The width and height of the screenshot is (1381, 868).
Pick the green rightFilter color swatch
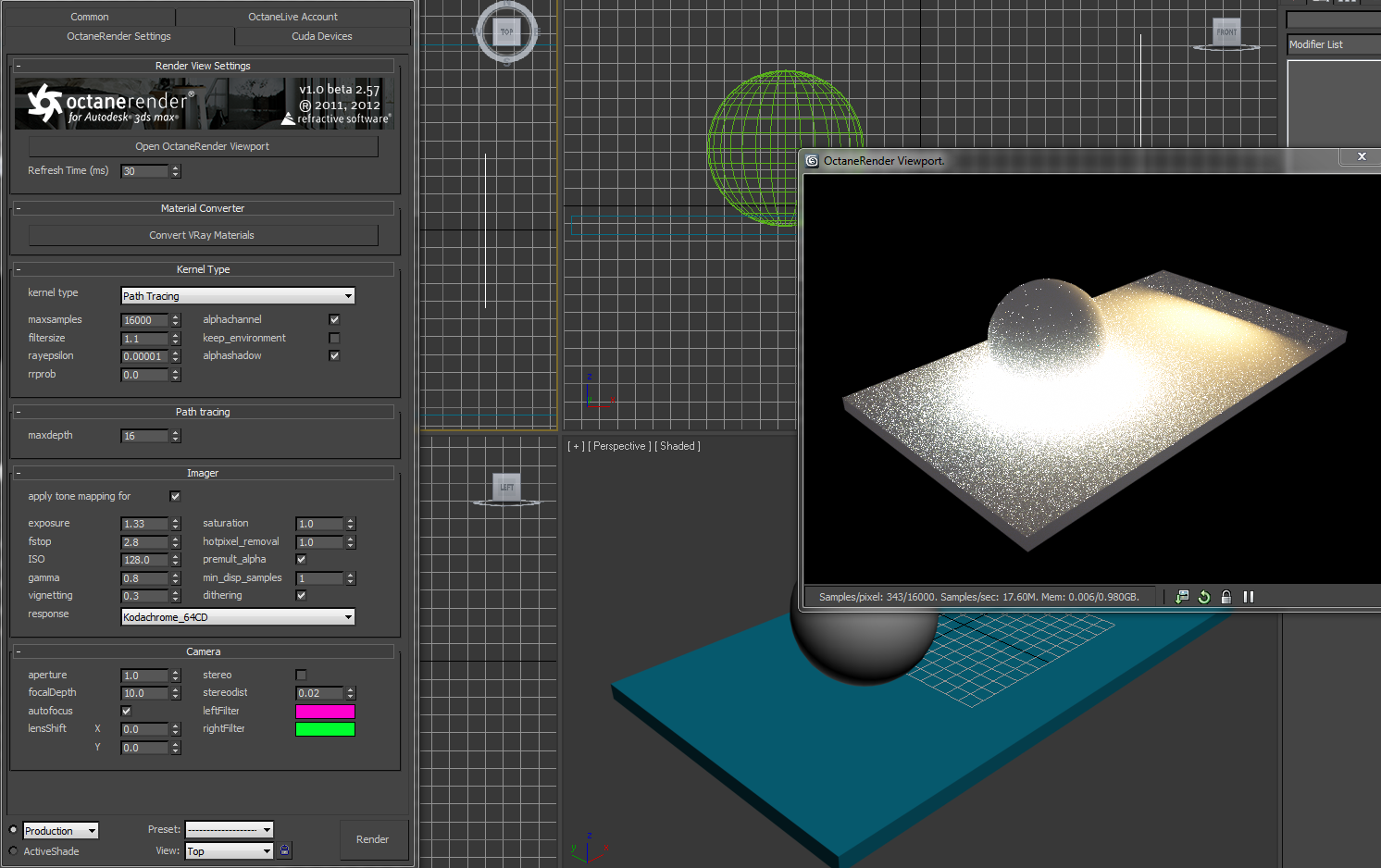point(325,729)
